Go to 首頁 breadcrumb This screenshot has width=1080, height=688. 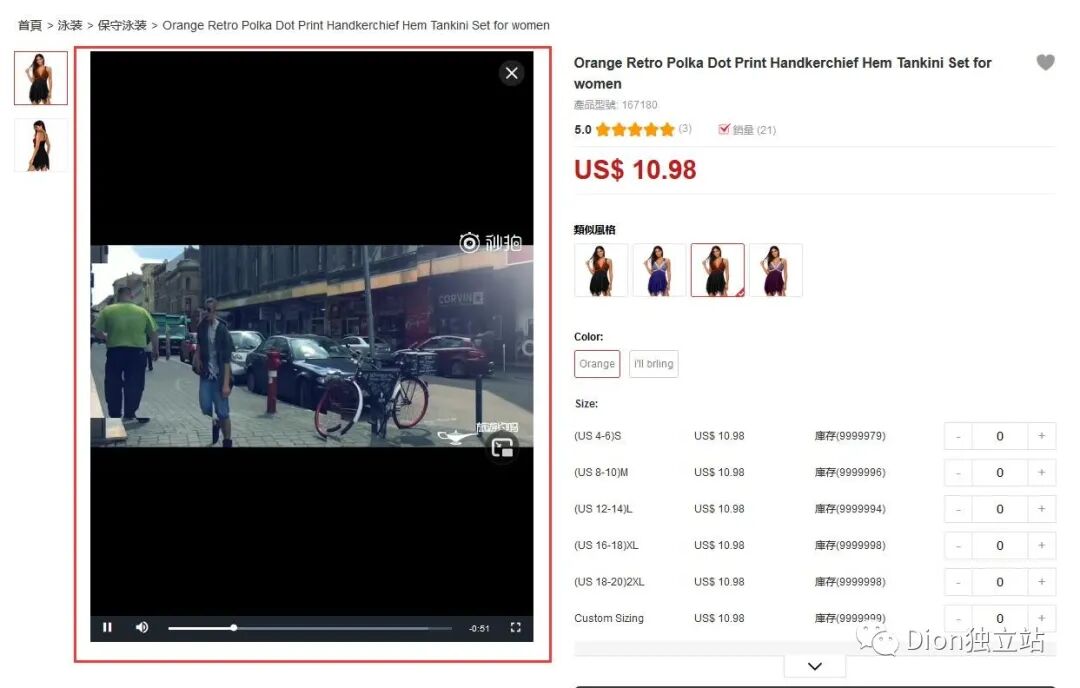[30, 25]
